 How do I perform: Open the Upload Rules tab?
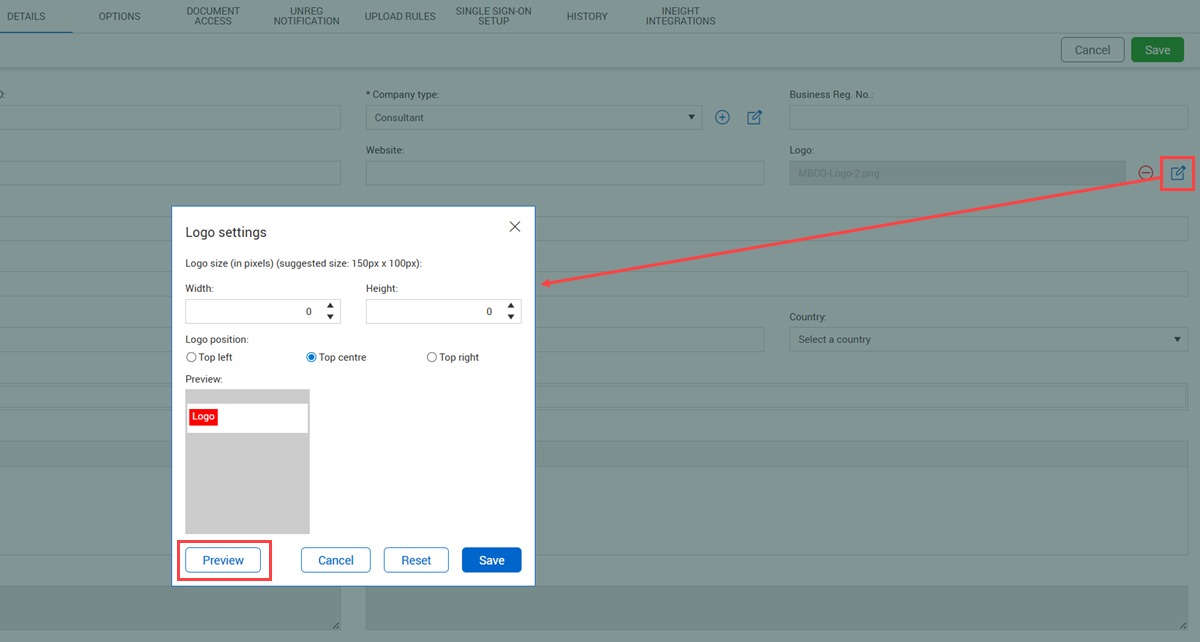coord(400,17)
